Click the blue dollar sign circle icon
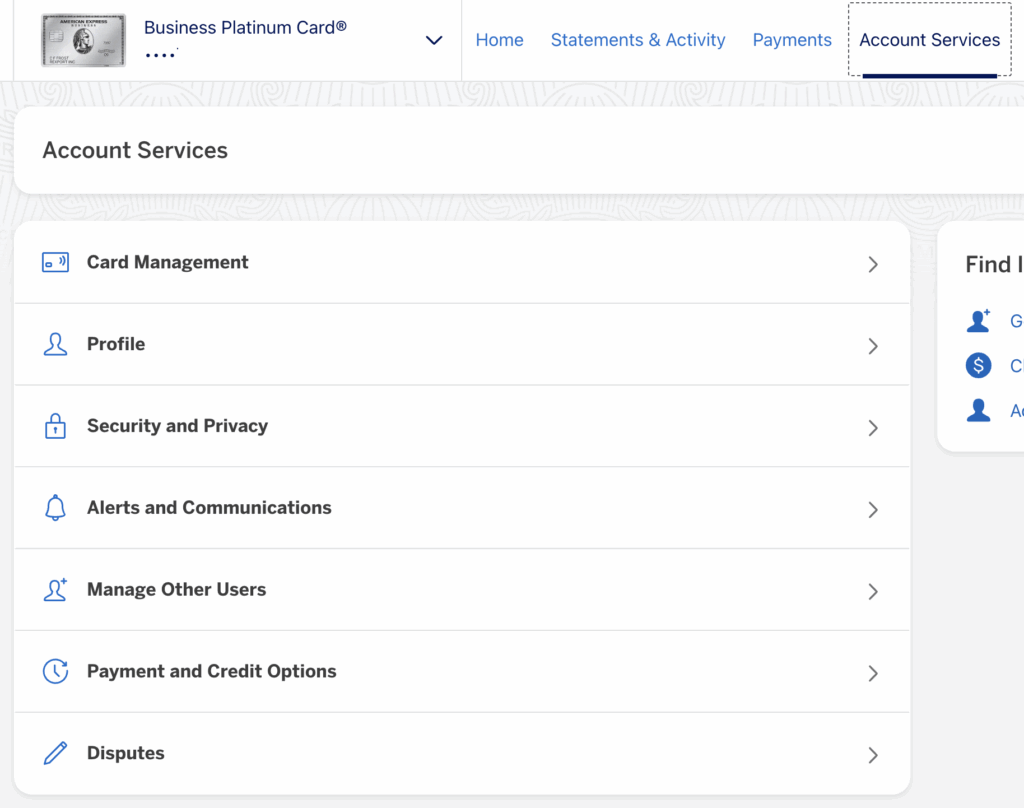Screen dimensions: 1024x808 [978, 366]
